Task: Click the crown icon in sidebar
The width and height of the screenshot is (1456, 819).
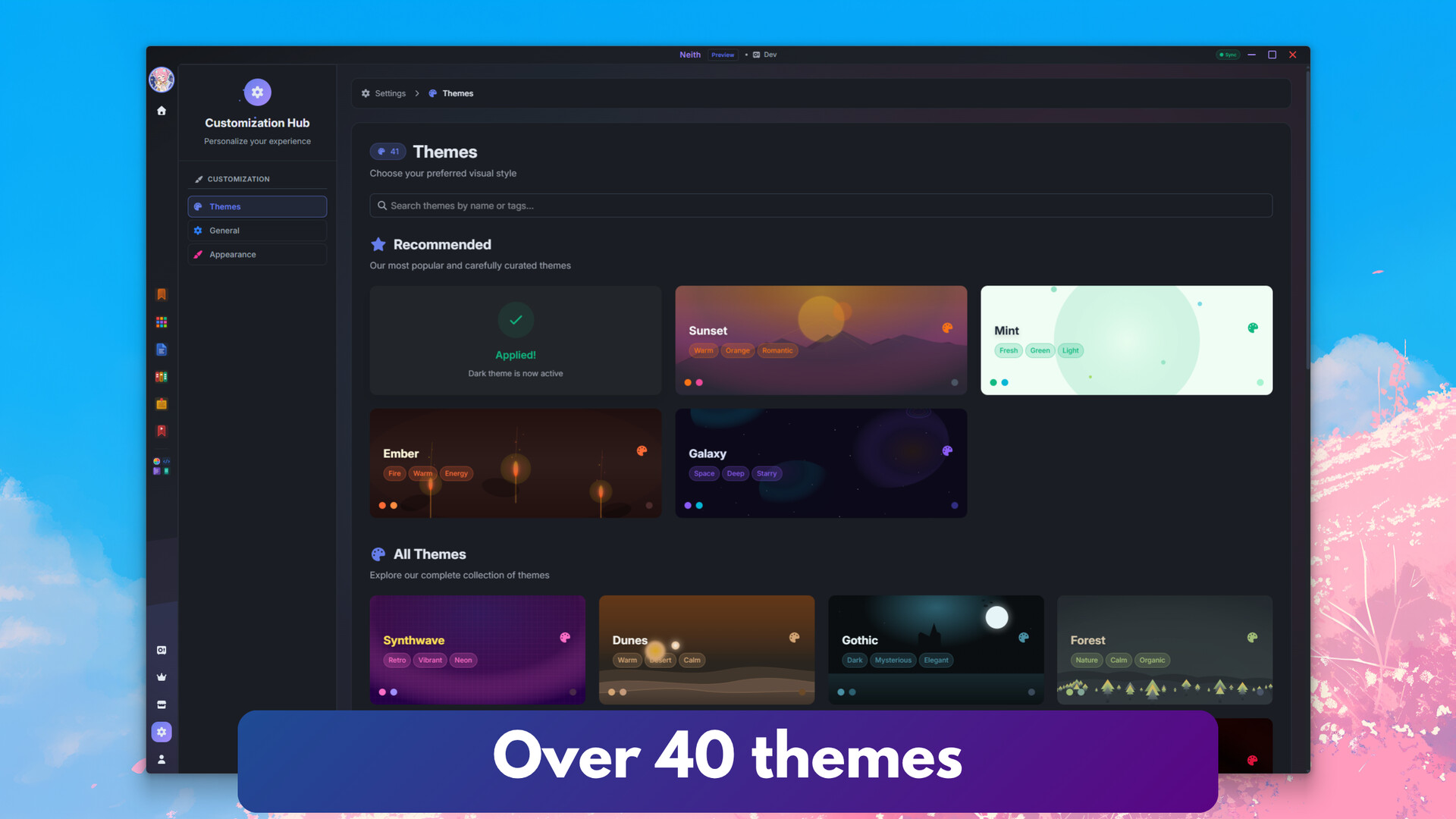Action: (162, 677)
